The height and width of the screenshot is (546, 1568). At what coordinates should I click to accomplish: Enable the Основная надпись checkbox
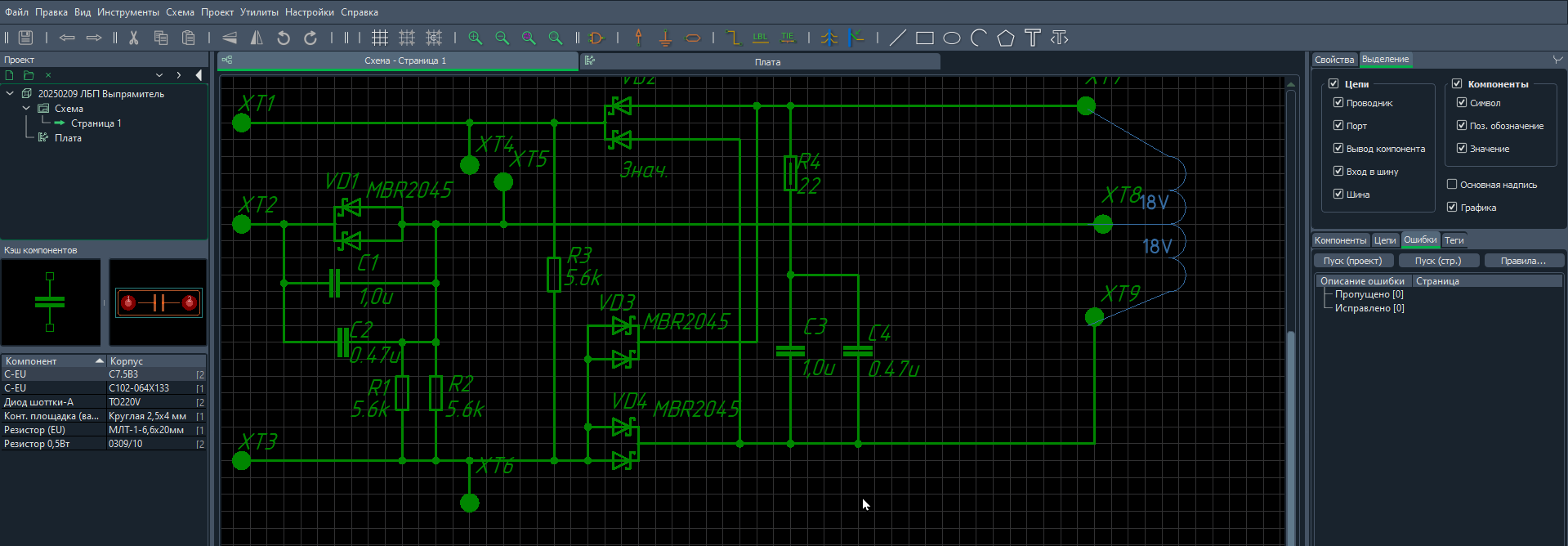[x=1452, y=184]
